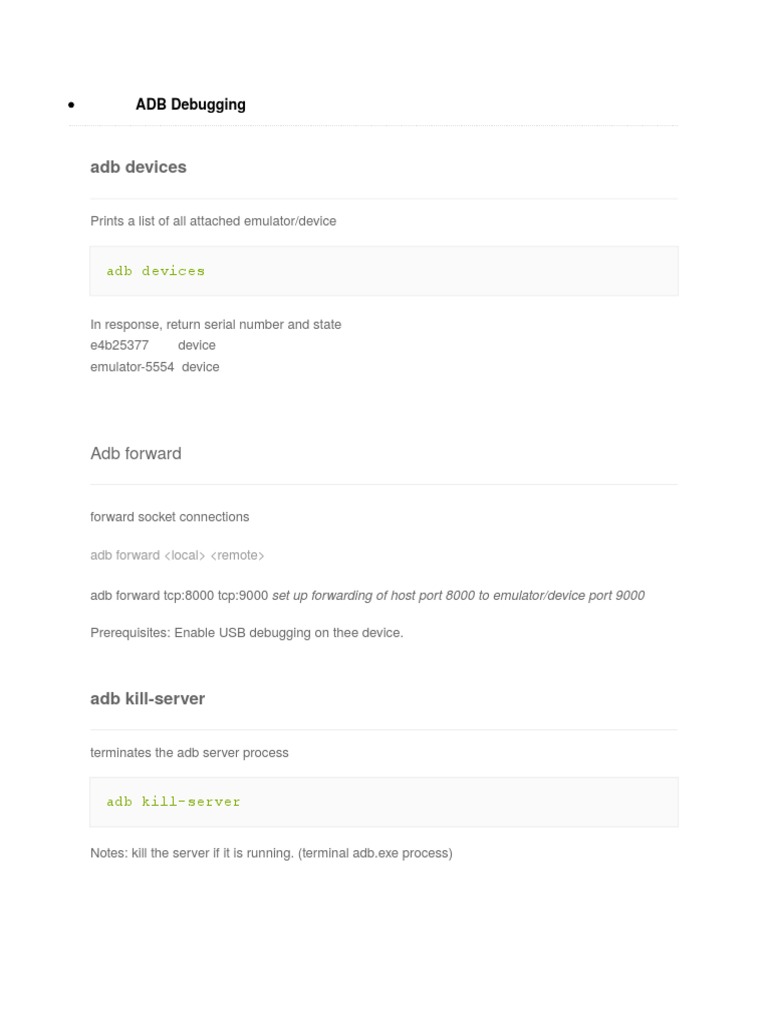Select the bold "adb kill-server" section heading
Image resolution: width=768 pixels, height=1024 pixels.
(x=147, y=699)
